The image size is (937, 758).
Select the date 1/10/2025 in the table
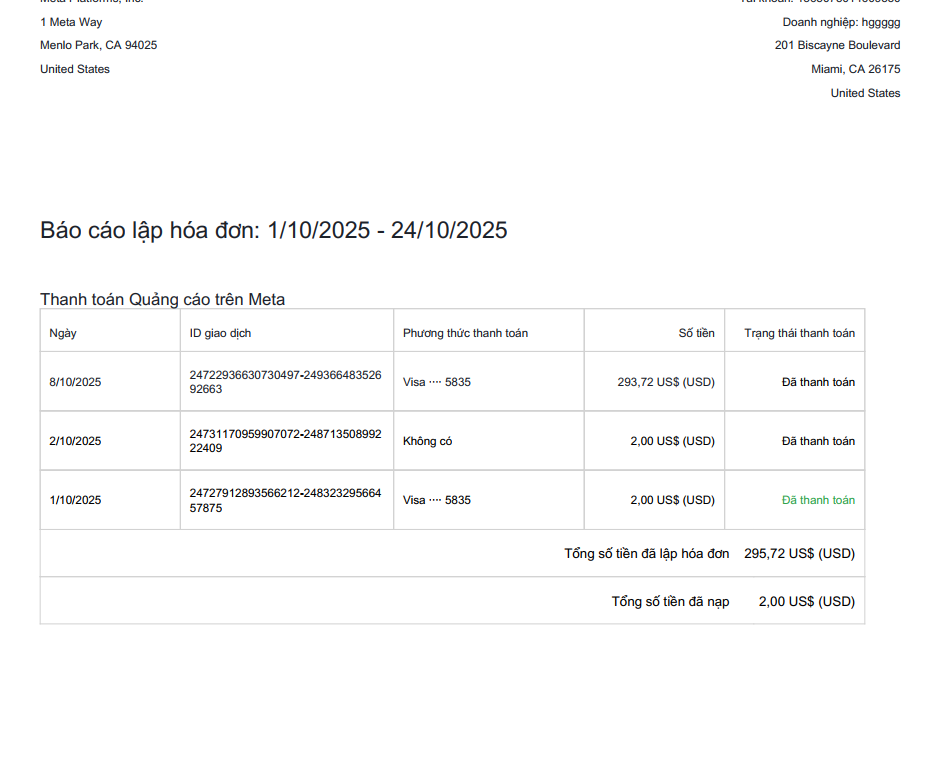click(75, 500)
